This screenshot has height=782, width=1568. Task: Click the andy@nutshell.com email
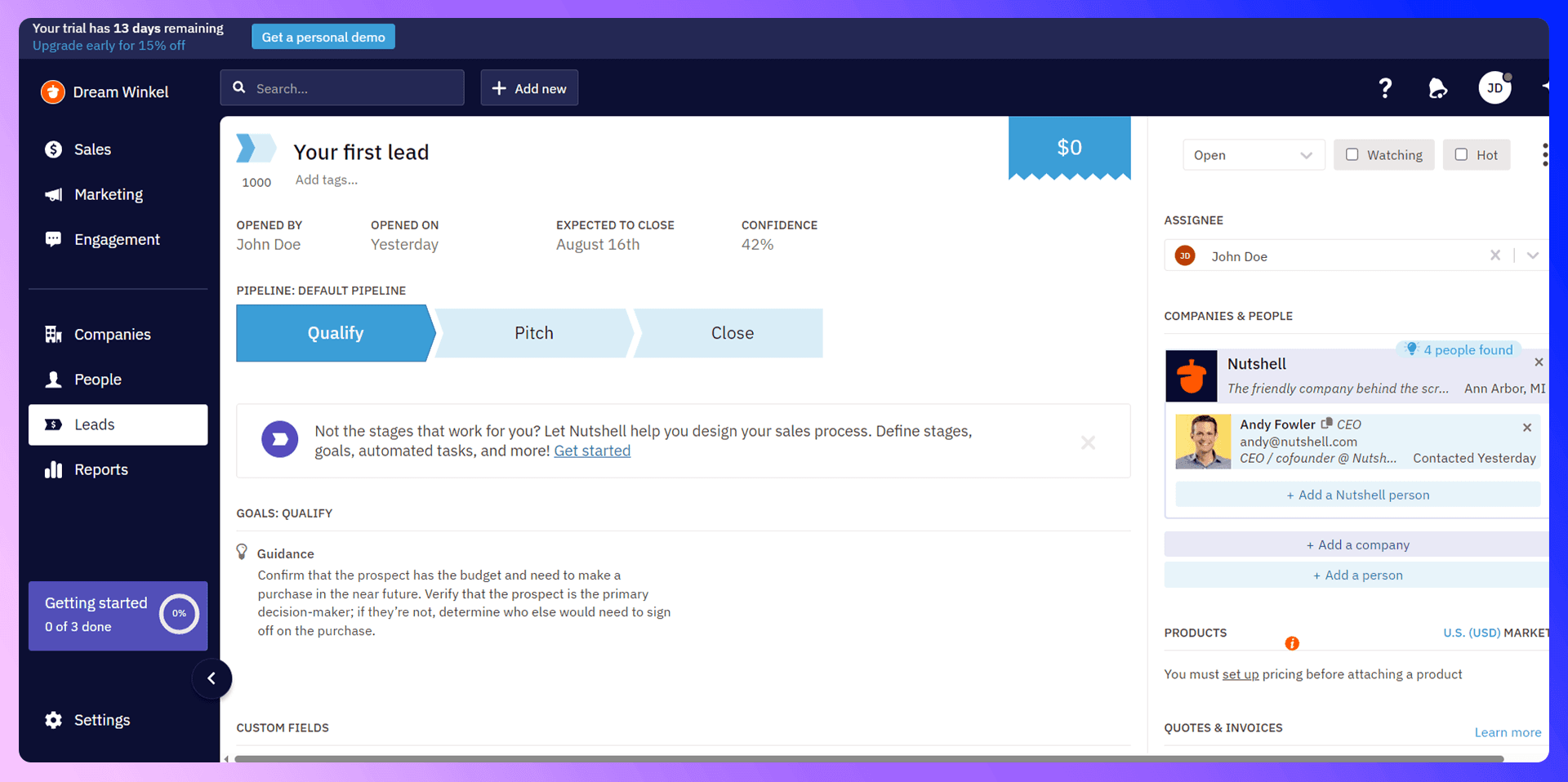(1298, 442)
